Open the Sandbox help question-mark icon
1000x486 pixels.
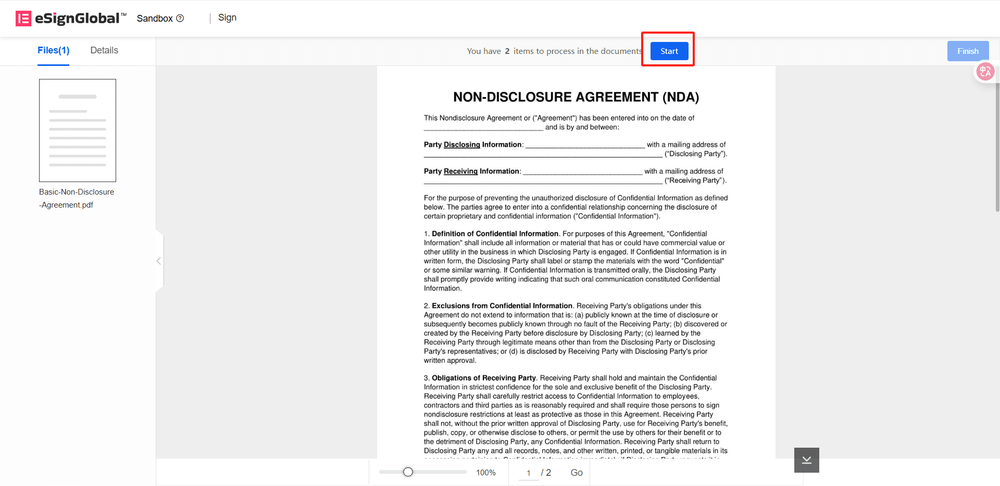tap(180, 18)
